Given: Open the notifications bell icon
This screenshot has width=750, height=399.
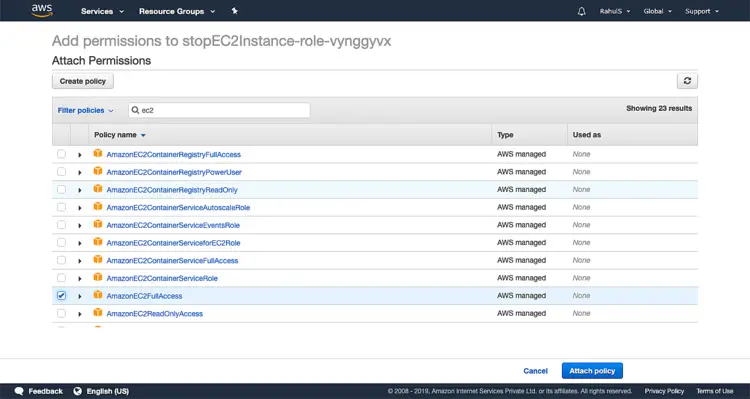Looking at the screenshot, I should (x=581, y=11).
